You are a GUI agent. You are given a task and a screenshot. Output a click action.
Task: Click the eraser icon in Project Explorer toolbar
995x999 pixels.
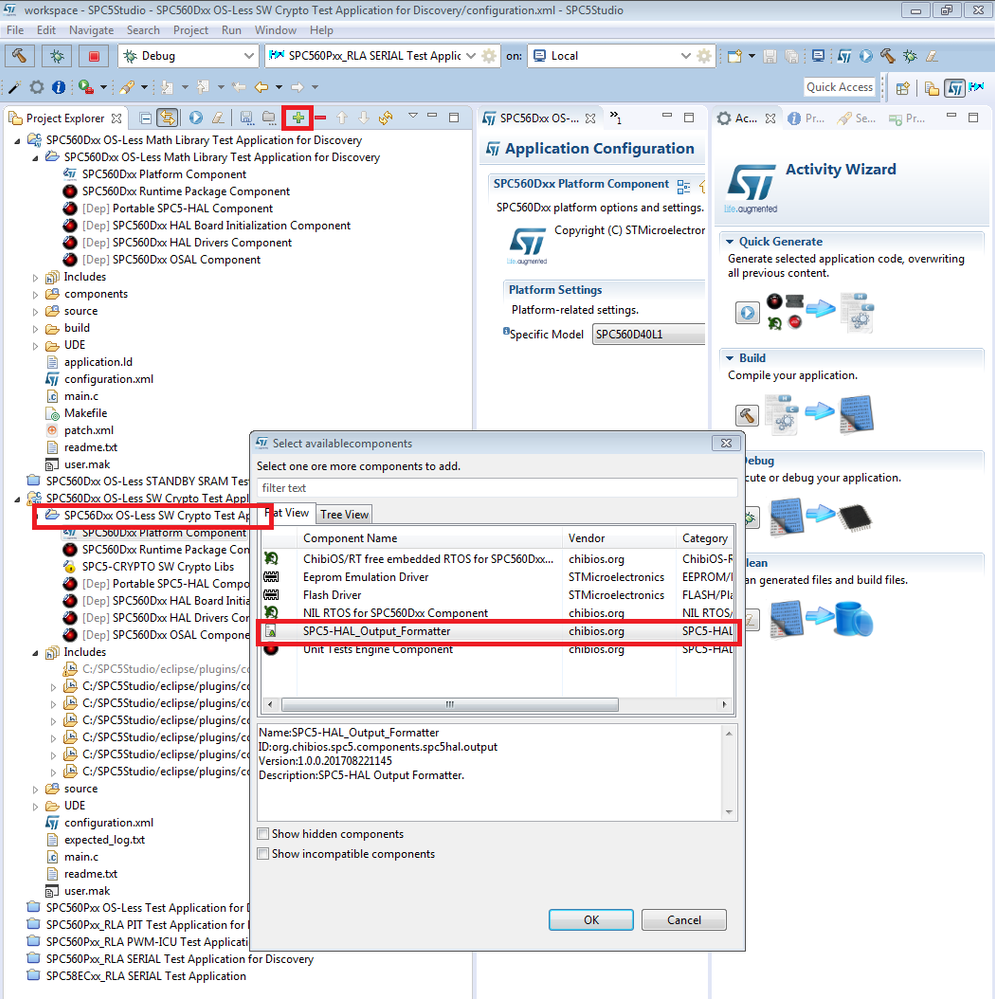click(218, 118)
